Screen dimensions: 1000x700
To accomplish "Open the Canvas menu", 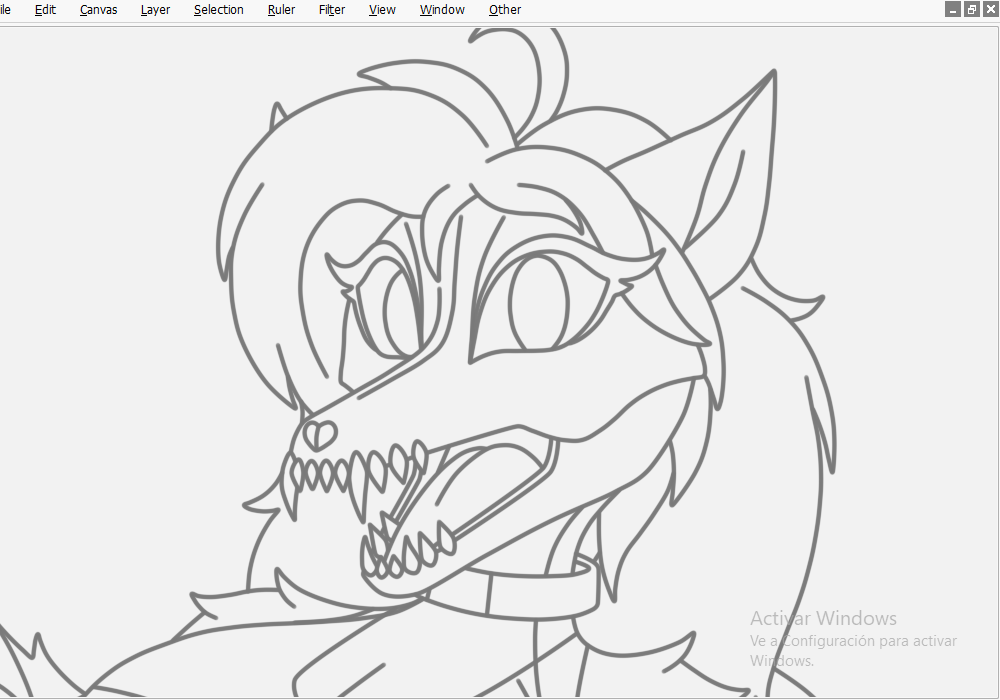I will (98, 10).
